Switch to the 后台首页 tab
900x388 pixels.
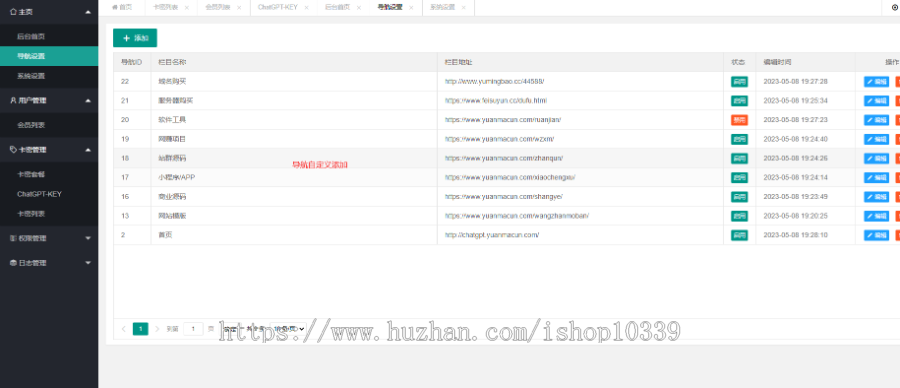click(338, 7)
